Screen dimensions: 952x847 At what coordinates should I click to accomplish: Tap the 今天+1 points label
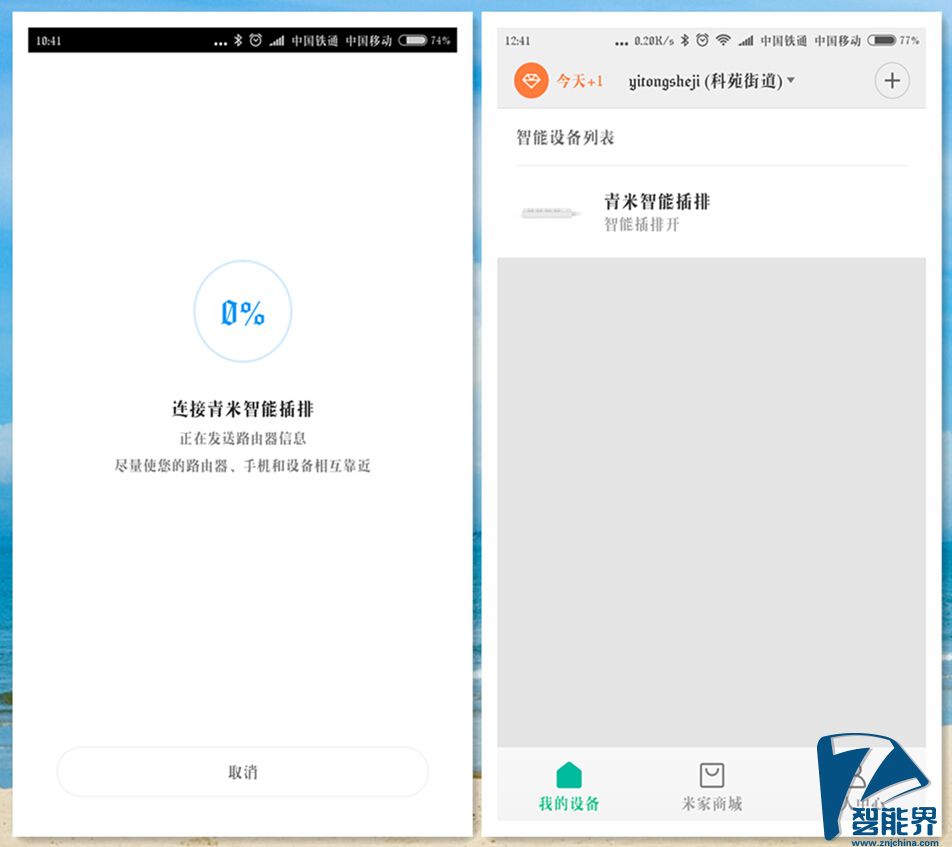[580, 81]
